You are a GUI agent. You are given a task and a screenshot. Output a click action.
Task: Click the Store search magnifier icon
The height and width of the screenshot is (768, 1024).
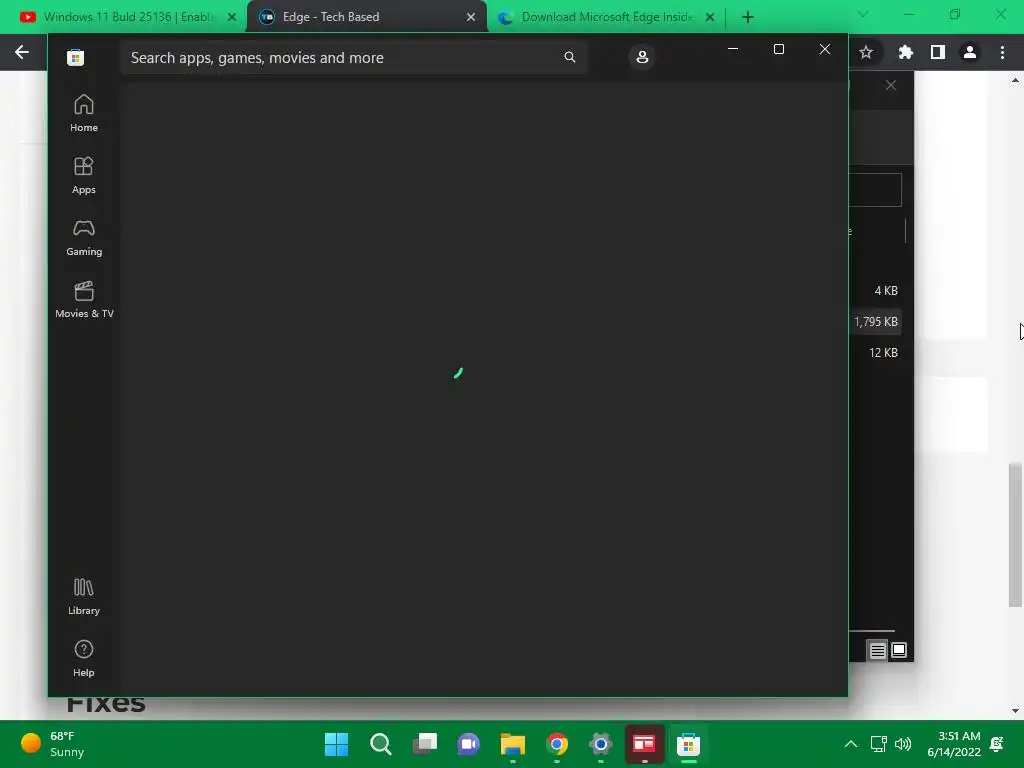pos(569,57)
